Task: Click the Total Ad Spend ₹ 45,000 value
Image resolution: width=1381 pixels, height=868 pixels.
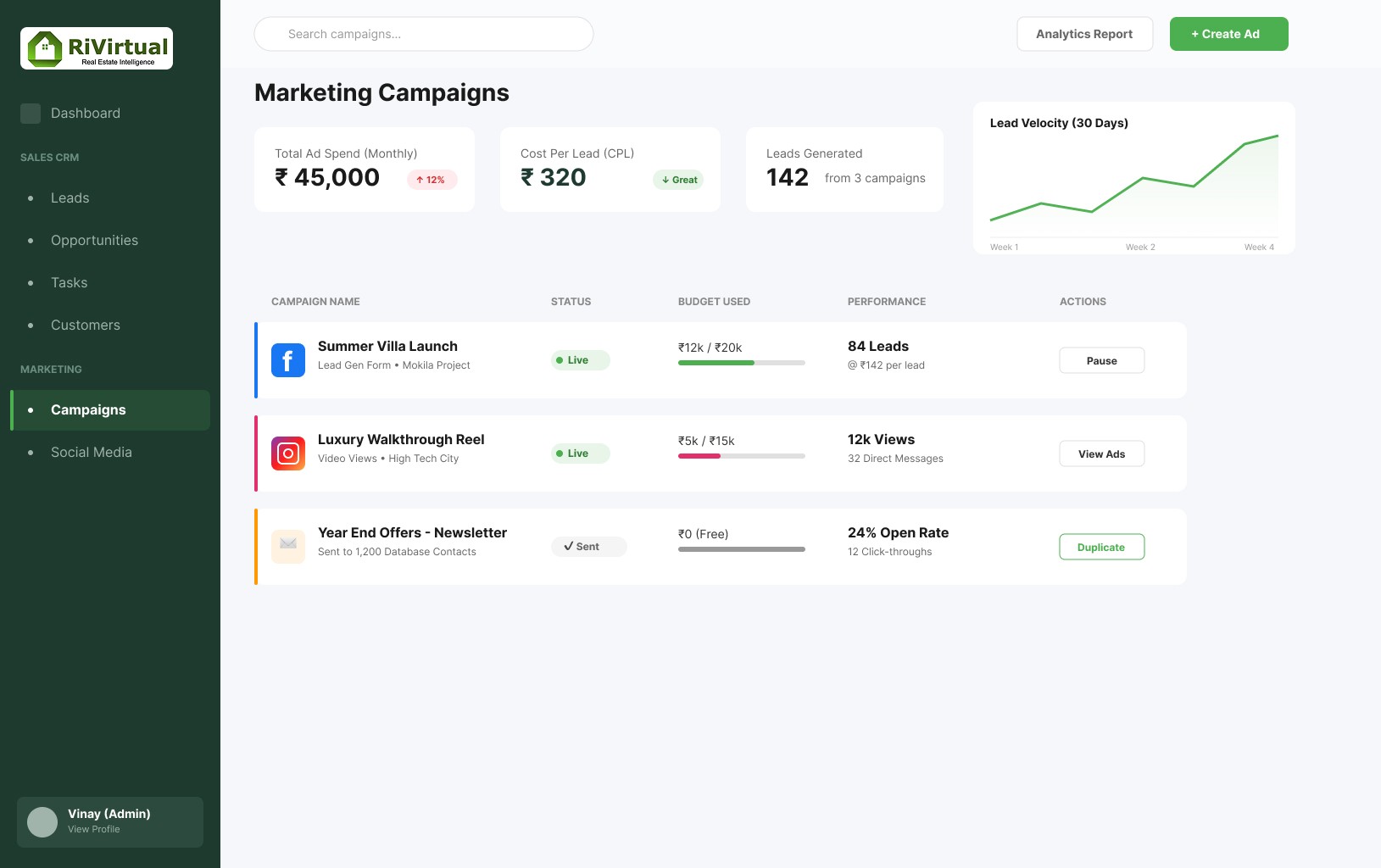Action: tap(327, 177)
